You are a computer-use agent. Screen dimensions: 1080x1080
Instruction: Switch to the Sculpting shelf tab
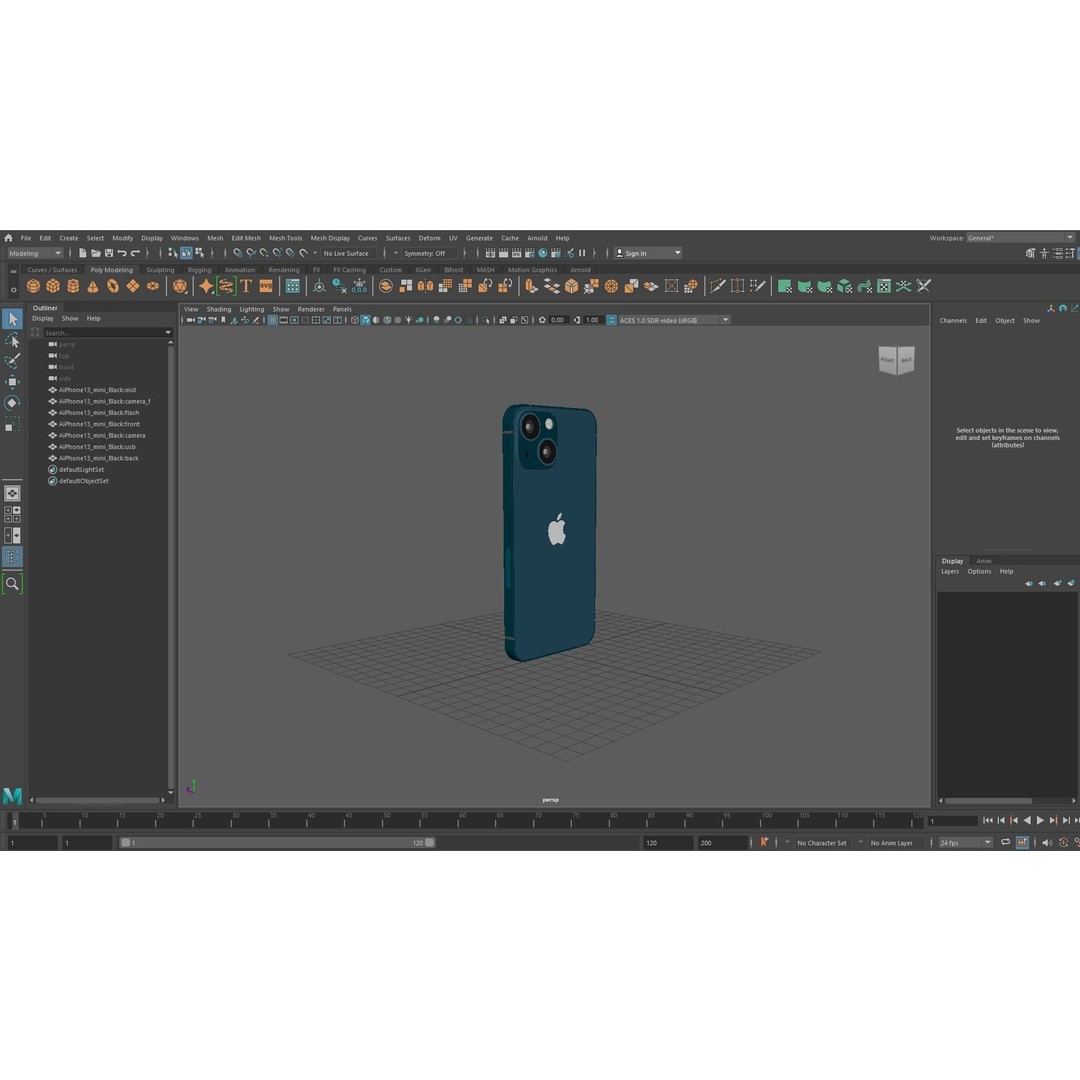160,270
